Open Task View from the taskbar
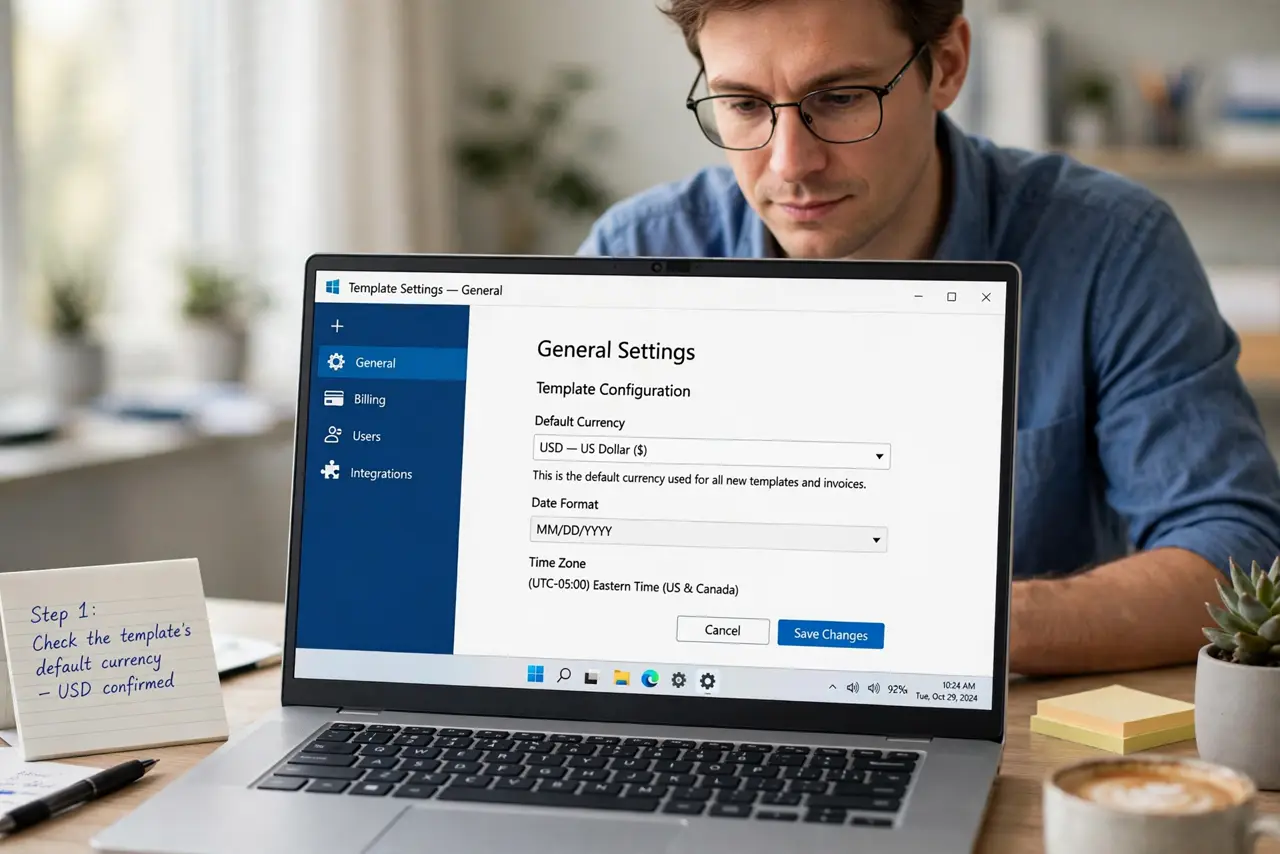The width and height of the screenshot is (1280, 854). tap(591, 677)
